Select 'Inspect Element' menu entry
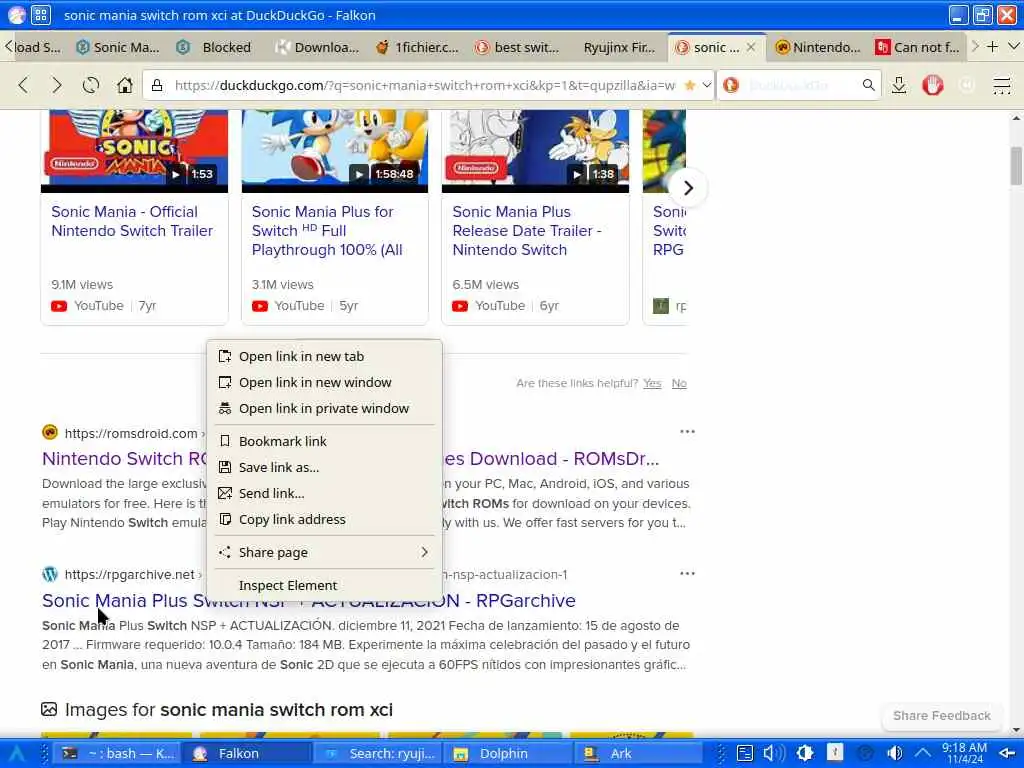The height and width of the screenshot is (768, 1024). click(x=324, y=586)
